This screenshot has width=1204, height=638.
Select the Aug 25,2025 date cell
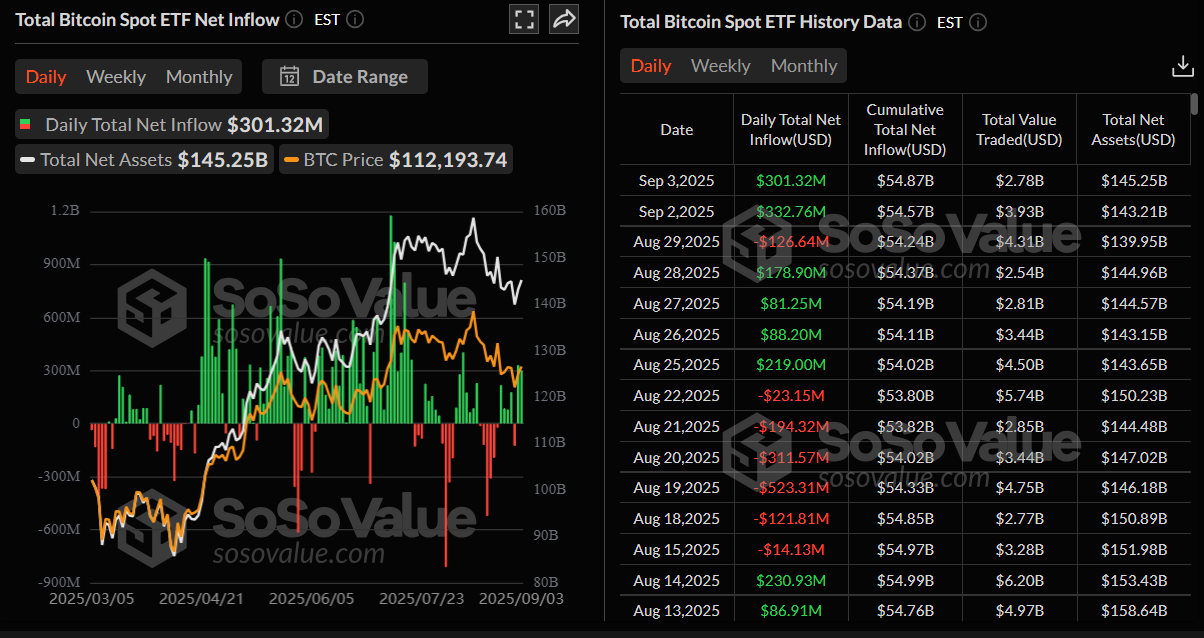(x=677, y=365)
